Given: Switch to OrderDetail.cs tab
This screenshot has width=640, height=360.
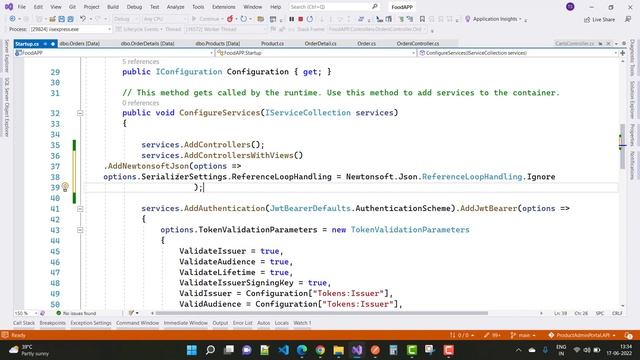Looking at the screenshot, I should [x=320, y=43].
